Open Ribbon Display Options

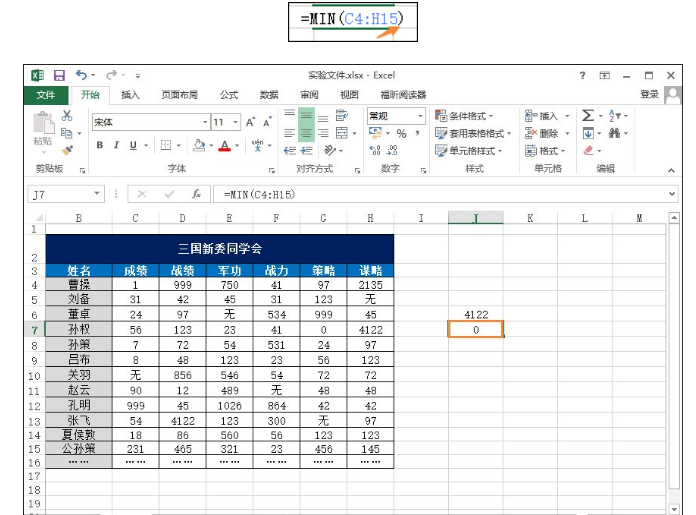click(605, 75)
